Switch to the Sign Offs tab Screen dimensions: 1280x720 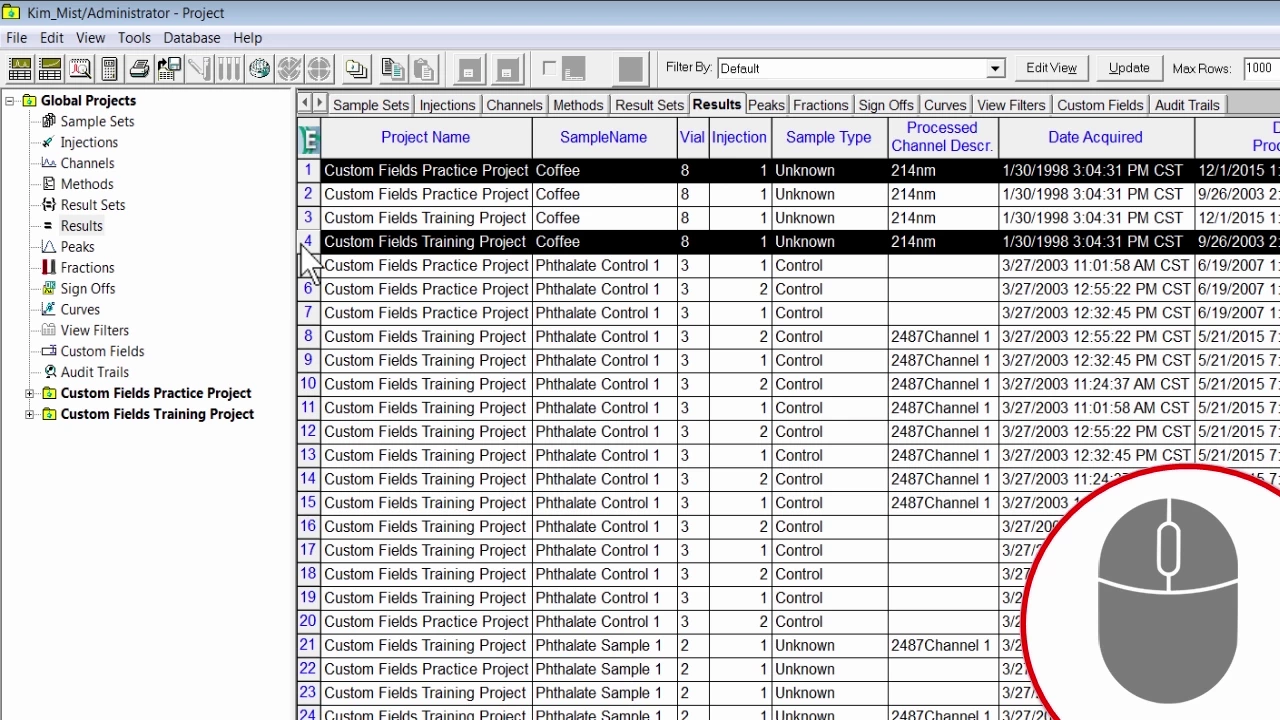[886, 105]
